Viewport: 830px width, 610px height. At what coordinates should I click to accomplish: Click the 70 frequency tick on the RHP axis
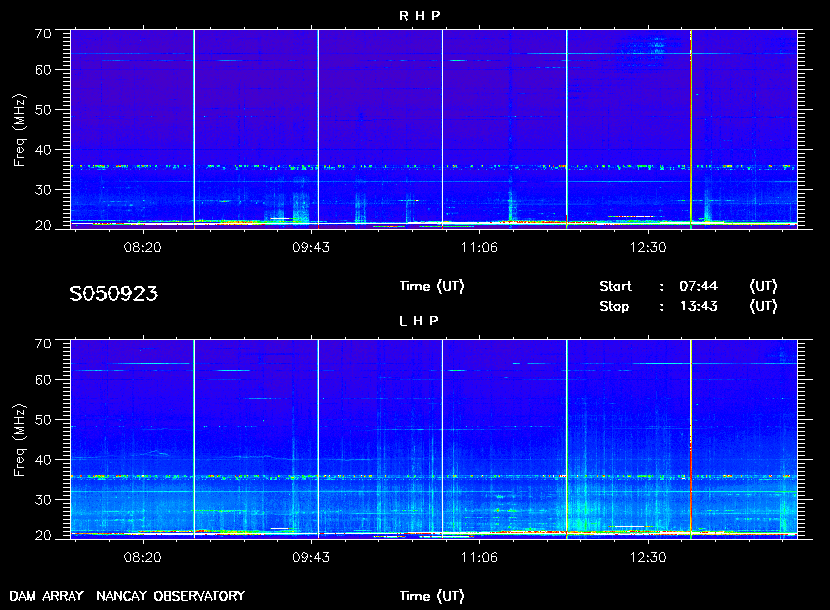(43, 34)
